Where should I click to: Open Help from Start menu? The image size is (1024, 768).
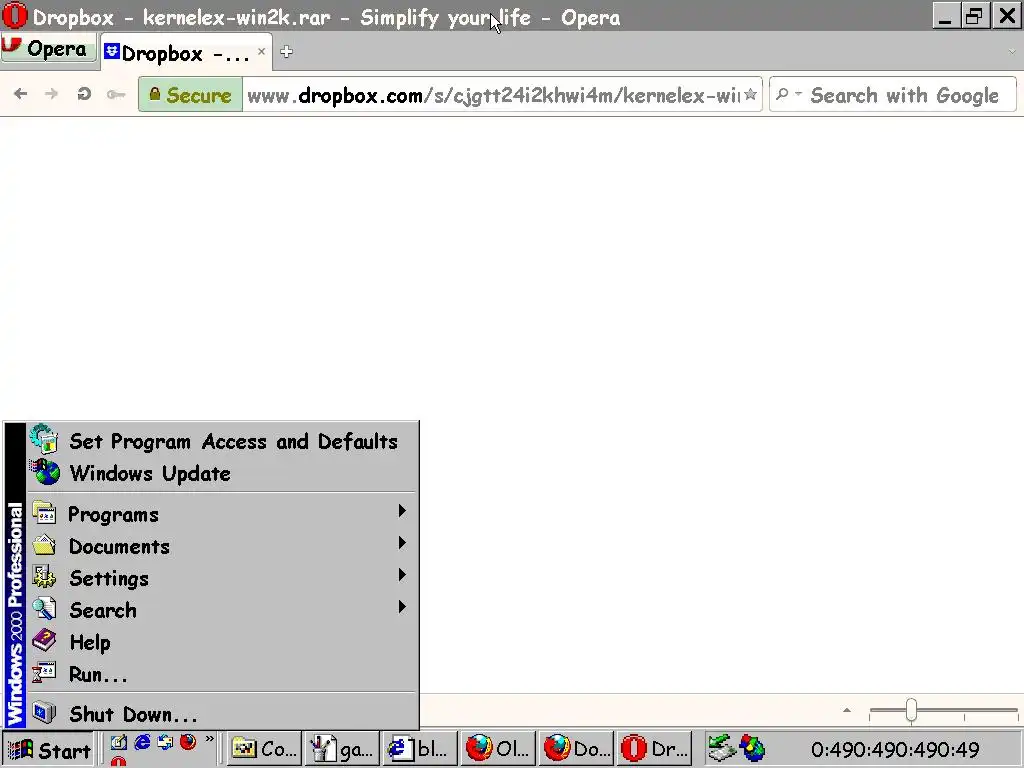tap(222, 641)
